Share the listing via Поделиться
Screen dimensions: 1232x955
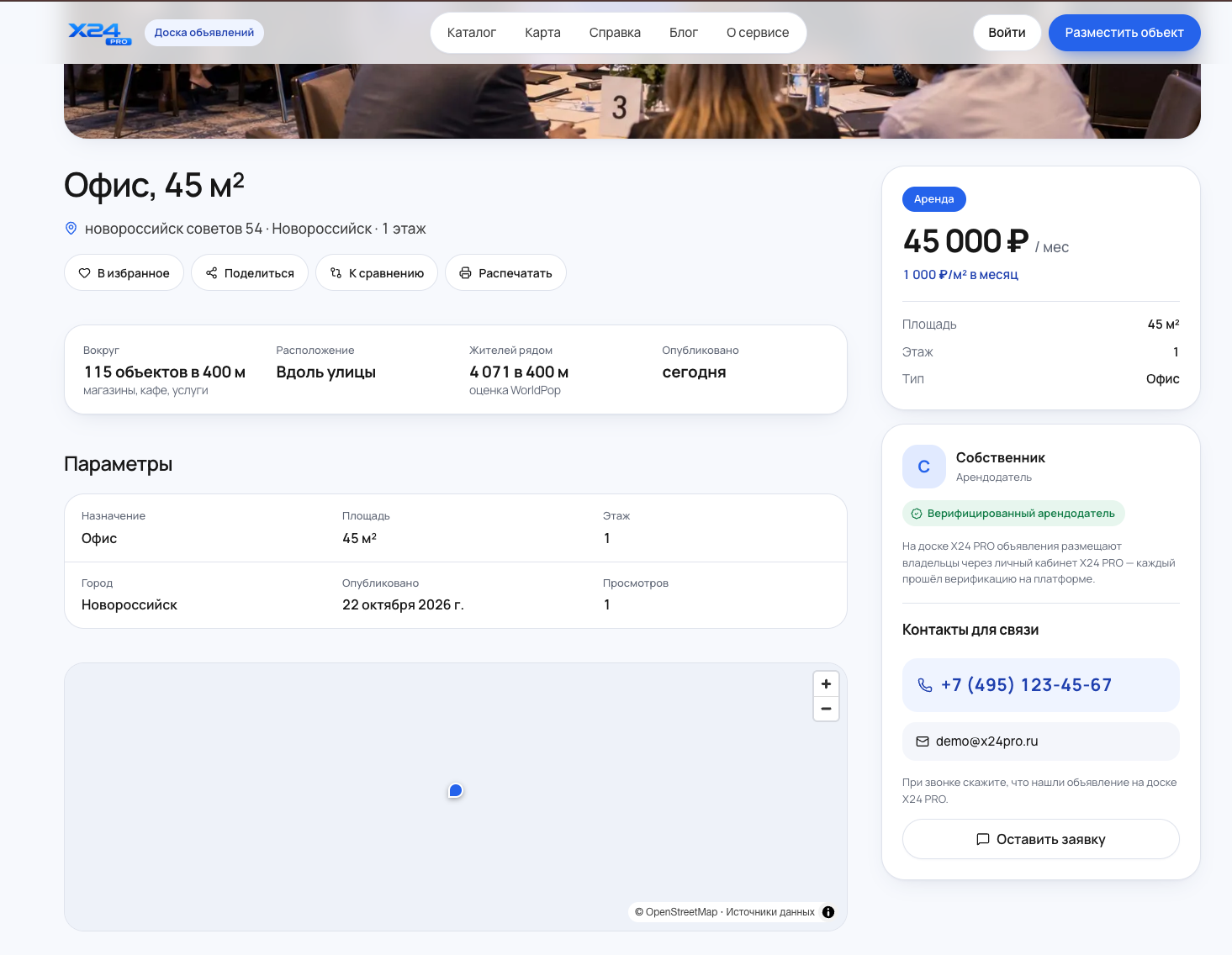click(250, 272)
